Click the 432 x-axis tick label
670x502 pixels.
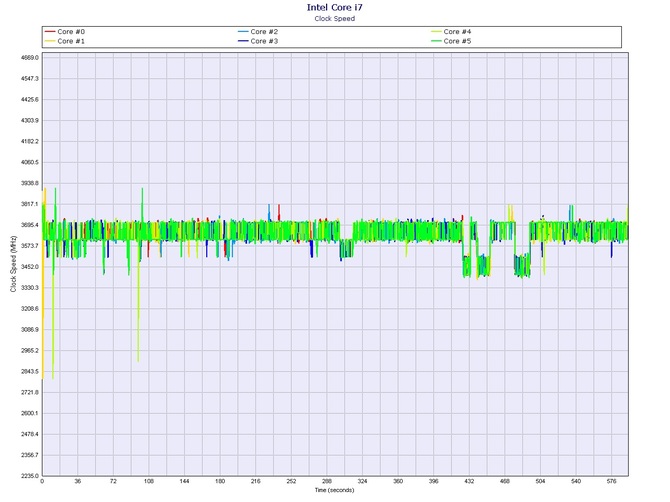point(469,481)
